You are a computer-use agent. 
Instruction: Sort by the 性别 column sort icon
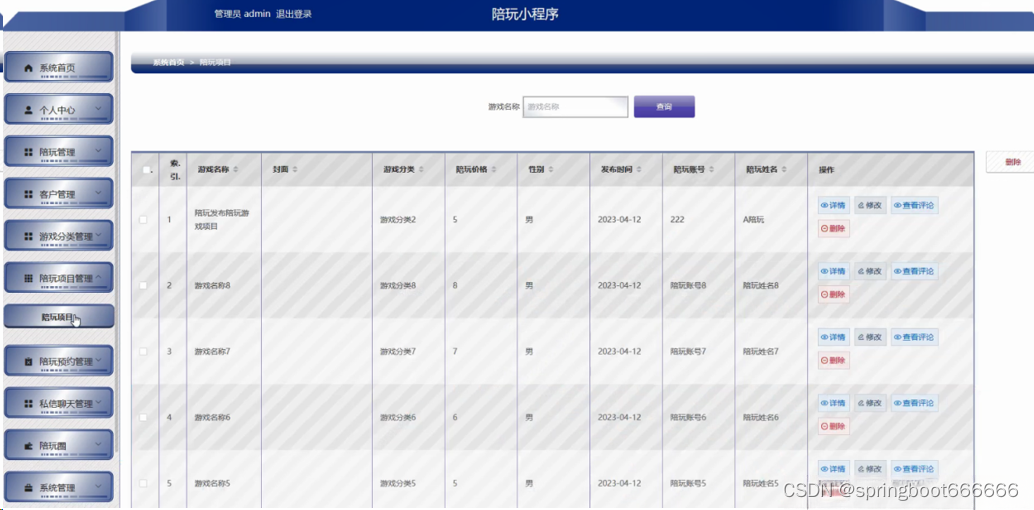pos(551,170)
